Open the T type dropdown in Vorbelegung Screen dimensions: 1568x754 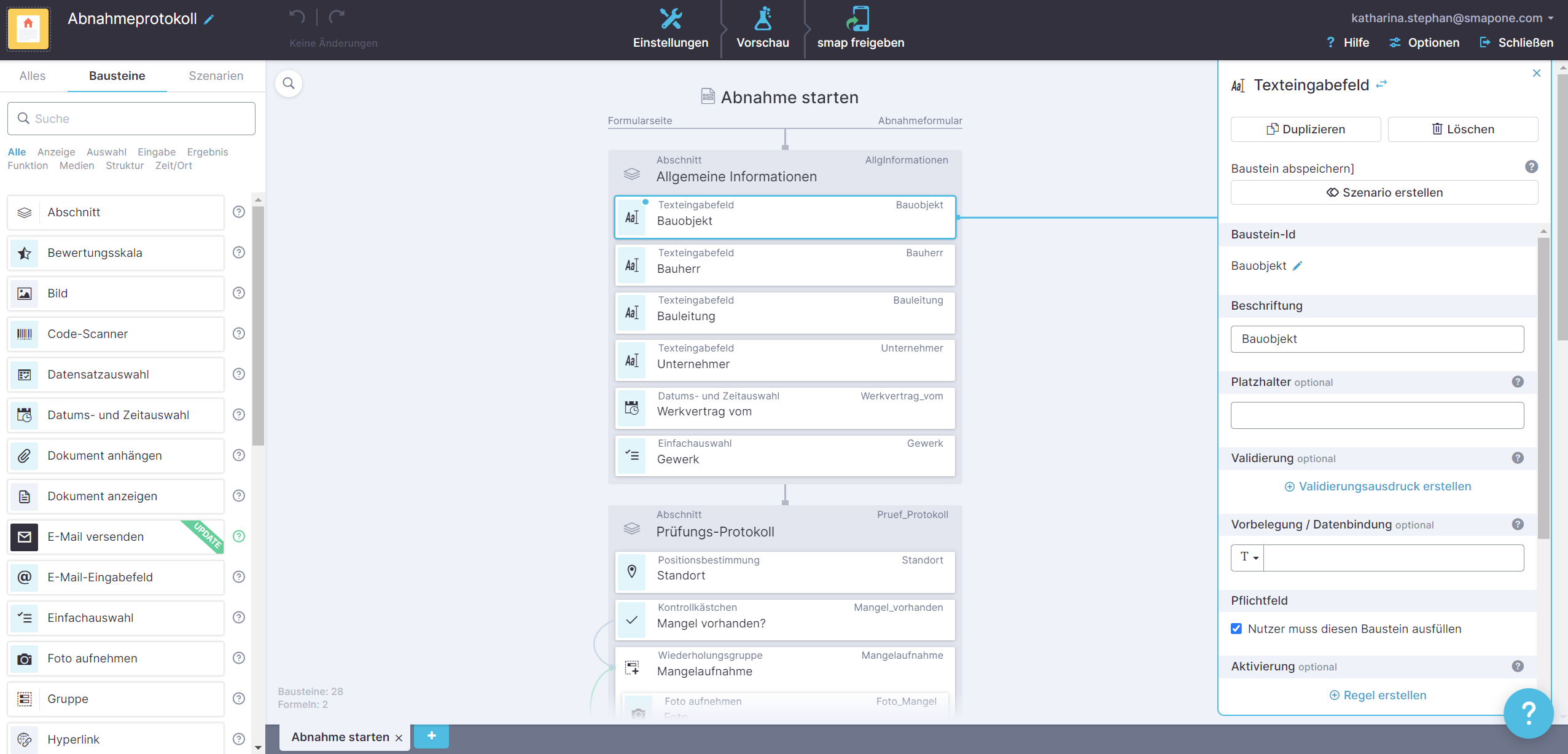coord(1248,557)
